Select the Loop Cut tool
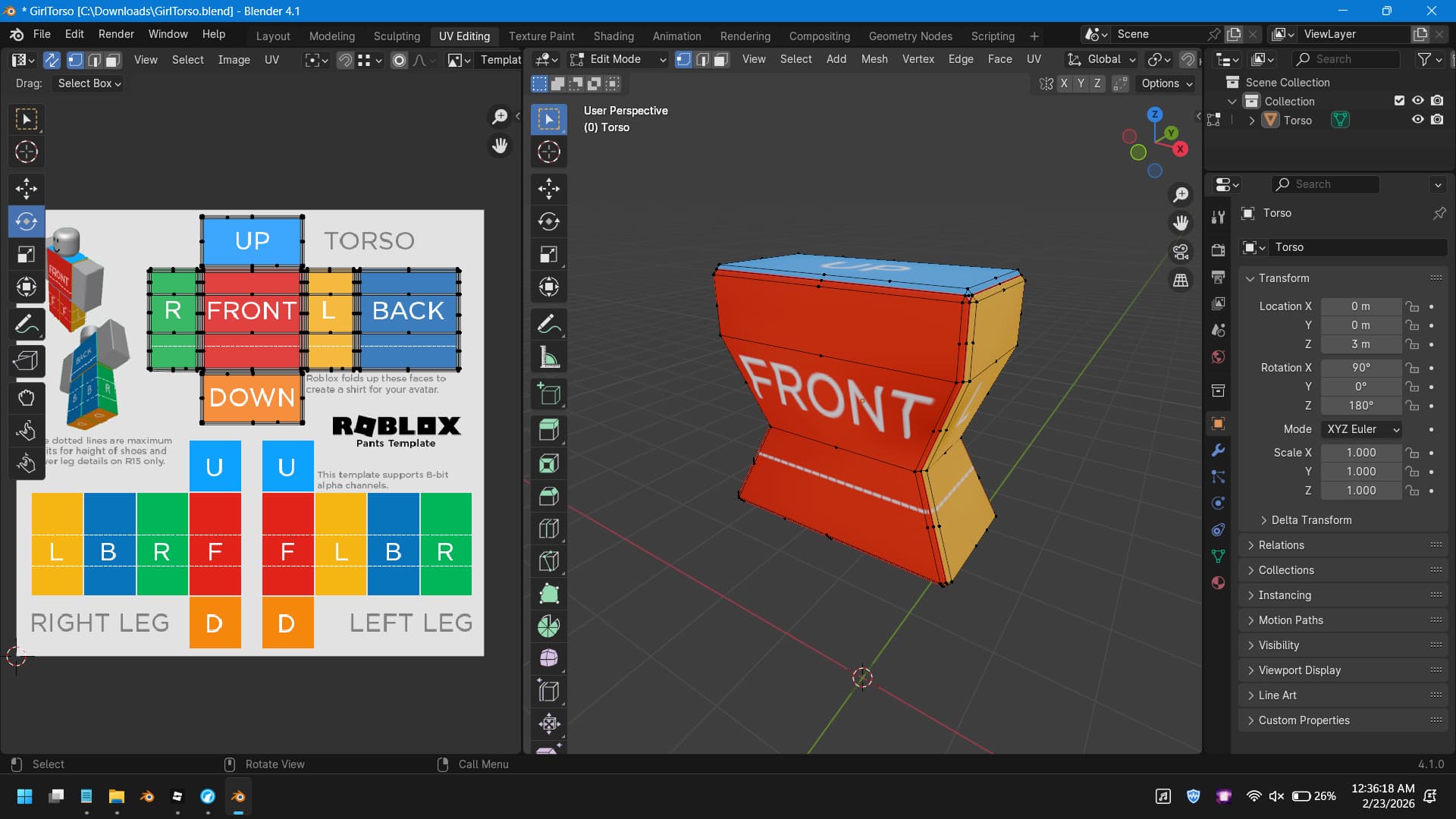The width and height of the screenshot is (1456, 819). (x=548, y=529)
